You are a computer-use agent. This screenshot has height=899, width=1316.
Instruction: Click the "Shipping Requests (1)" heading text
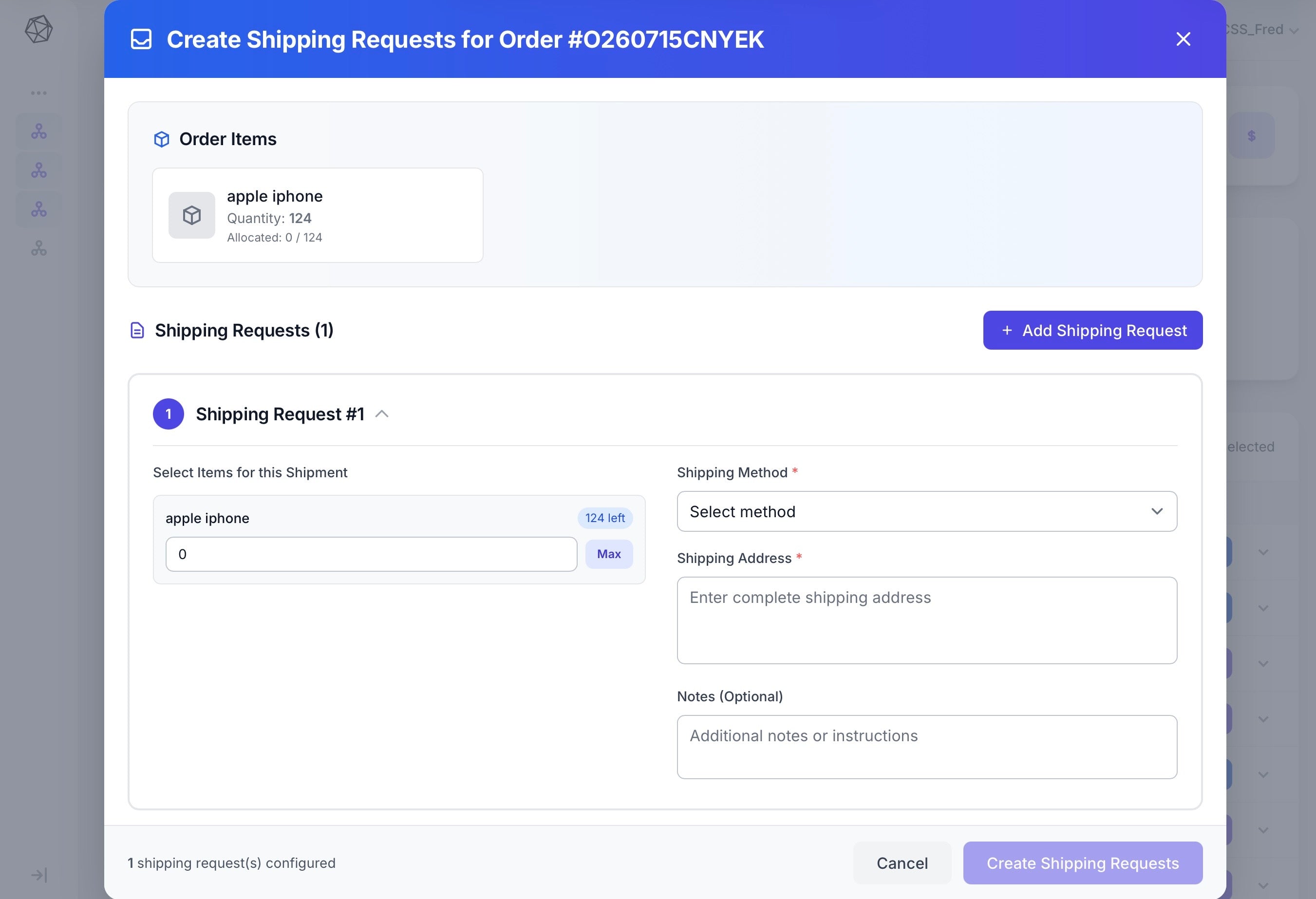(x=244, y=330)
